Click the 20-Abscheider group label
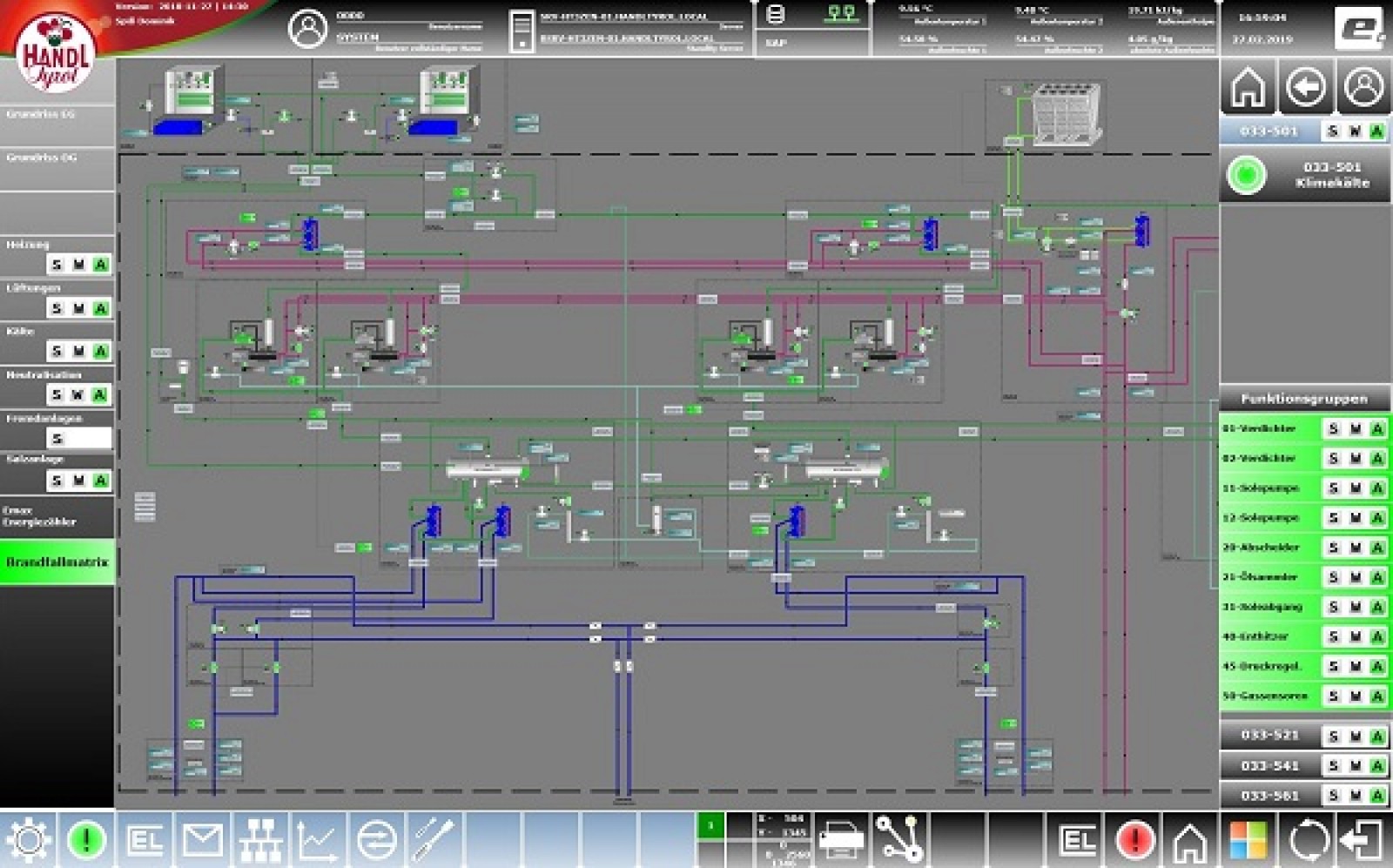 [1261, 548]
